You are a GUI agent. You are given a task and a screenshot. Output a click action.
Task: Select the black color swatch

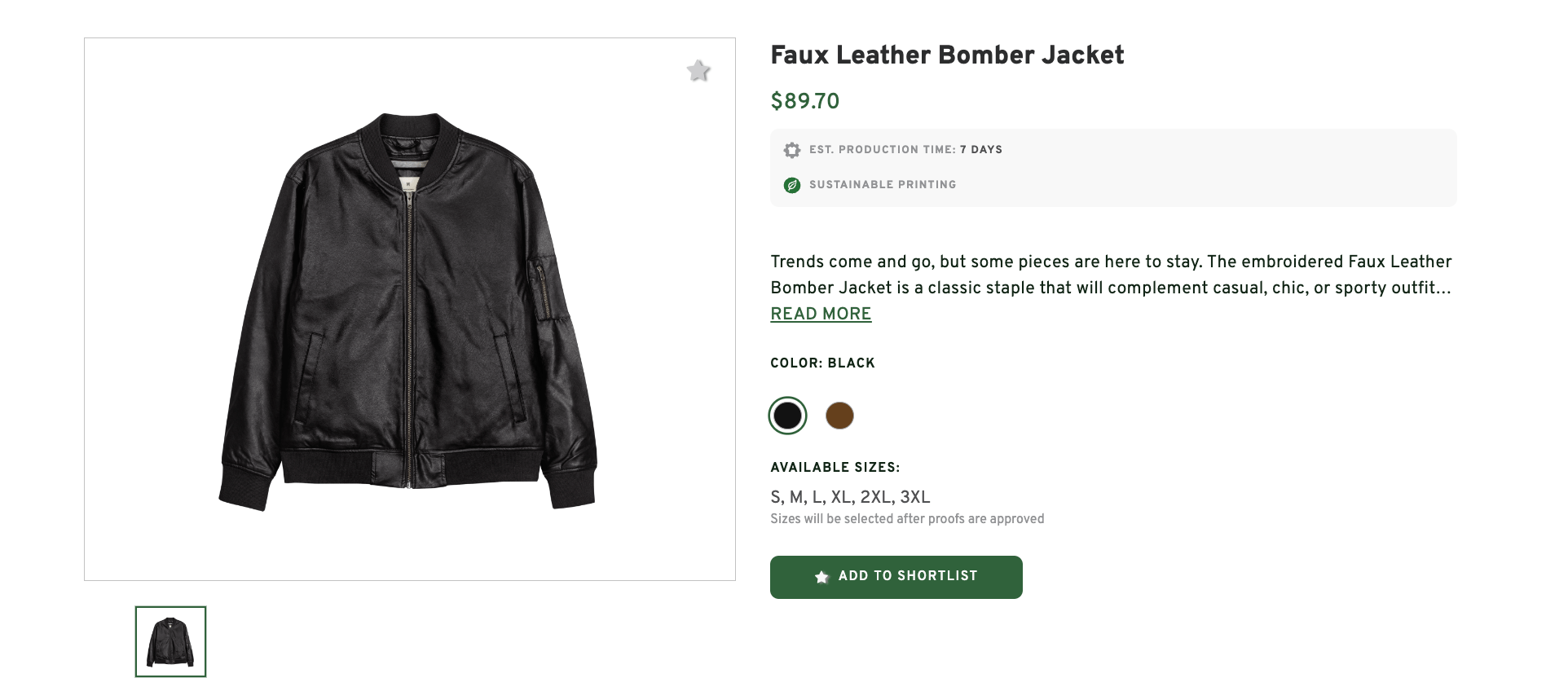coord(787,416)
